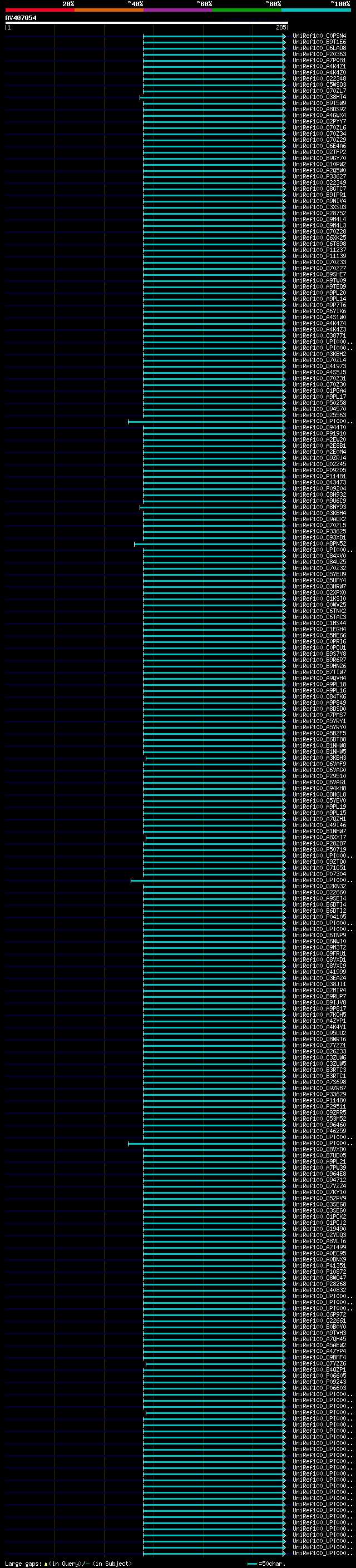Click hit label UniRef100_A9PL18
The image size is (356, 1568).
pyautogui.click(x=319, y=685)
